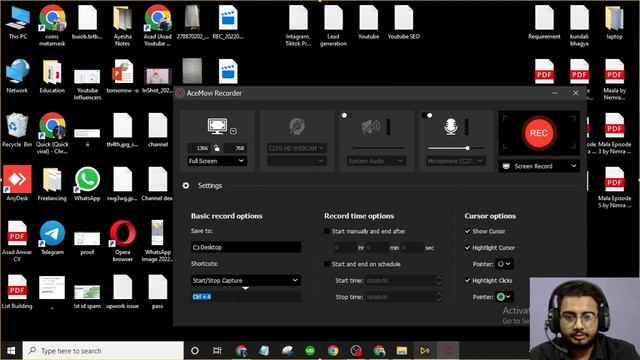
Task: Open the blank dropdown below the C270 HD WEBCAM dropdown
Action: point(297,161)
